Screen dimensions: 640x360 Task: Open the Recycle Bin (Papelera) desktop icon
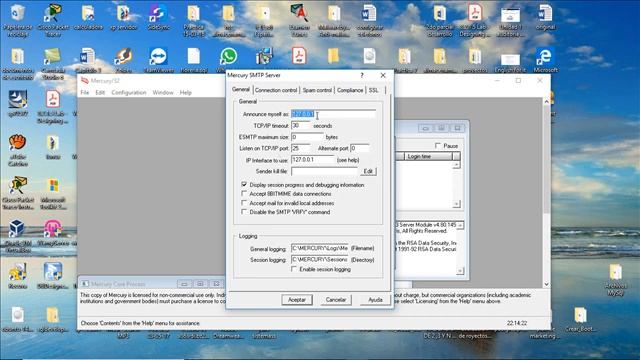coord(18,14)
